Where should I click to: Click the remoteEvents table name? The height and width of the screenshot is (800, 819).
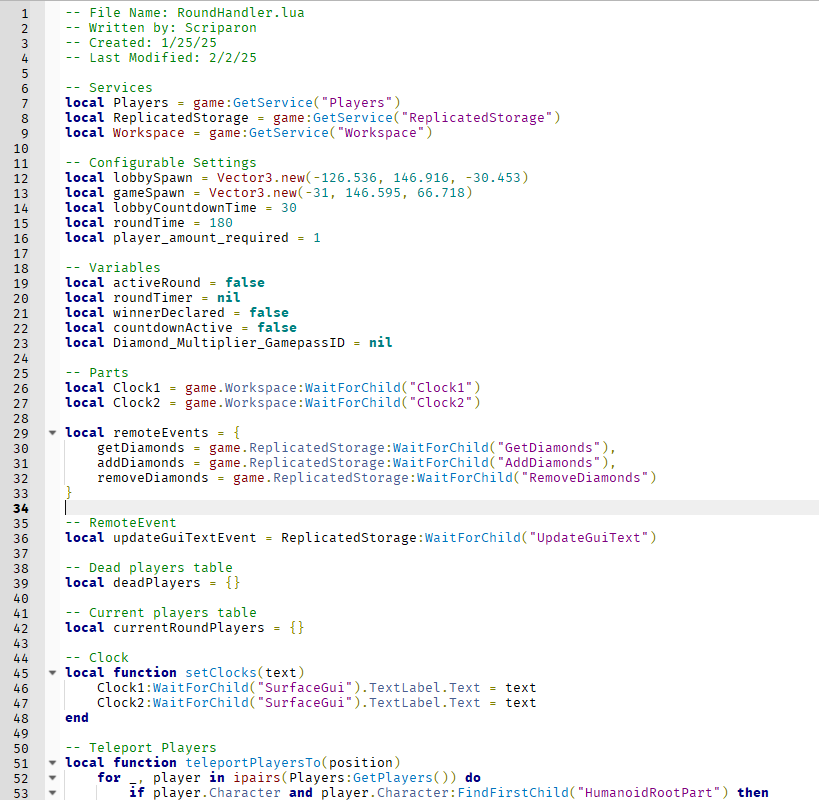click(161, 433)
